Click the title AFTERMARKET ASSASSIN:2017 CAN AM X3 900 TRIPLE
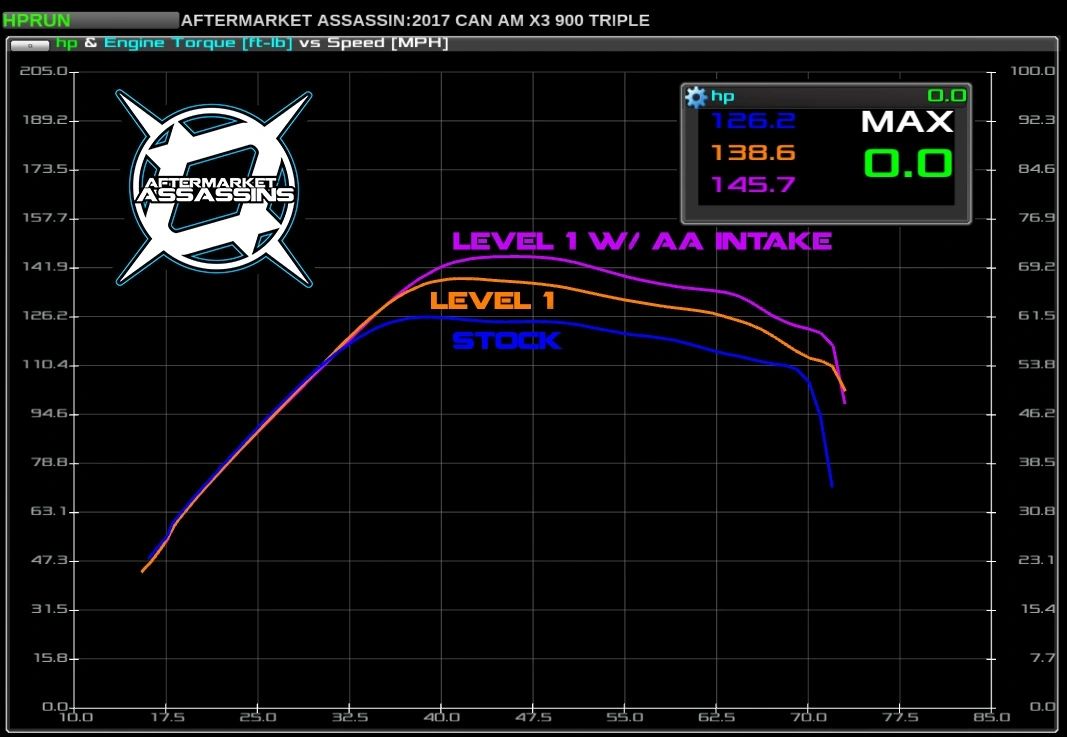This screenshot has width=1067, height=737. pyautogui.click(x=415, y=20)
